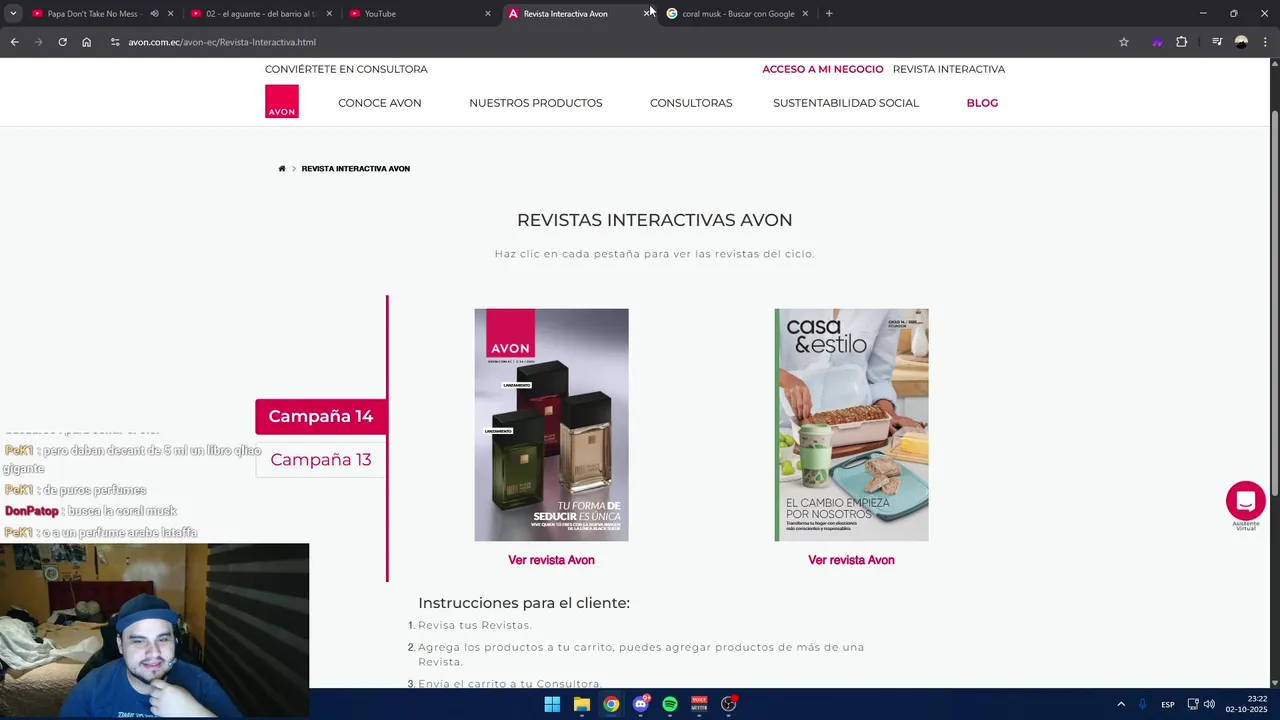Switch to the el aguante del barrio tab
Image resolution: width=1280 pixels, height=720 pixels.
pos(260,13)
